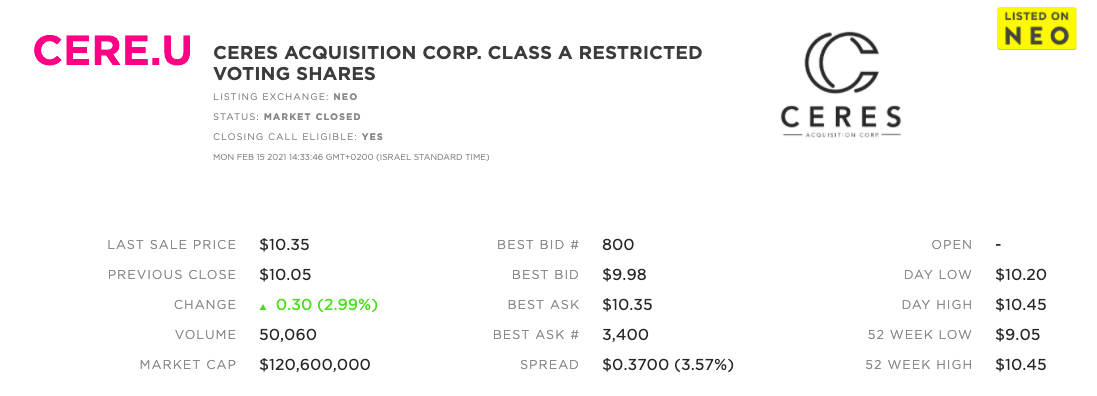Click the best ask number 3,400
The image size is (1097, 396).
(625, 335)
